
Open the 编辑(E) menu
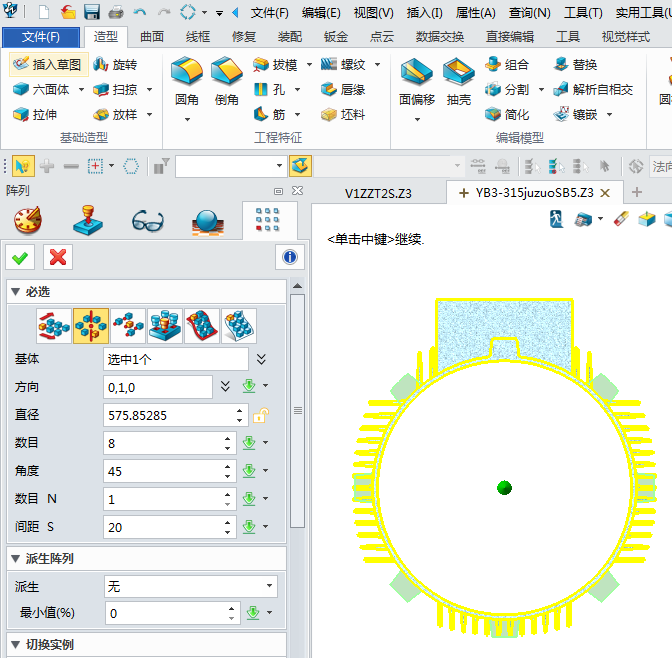pos(321,13)
